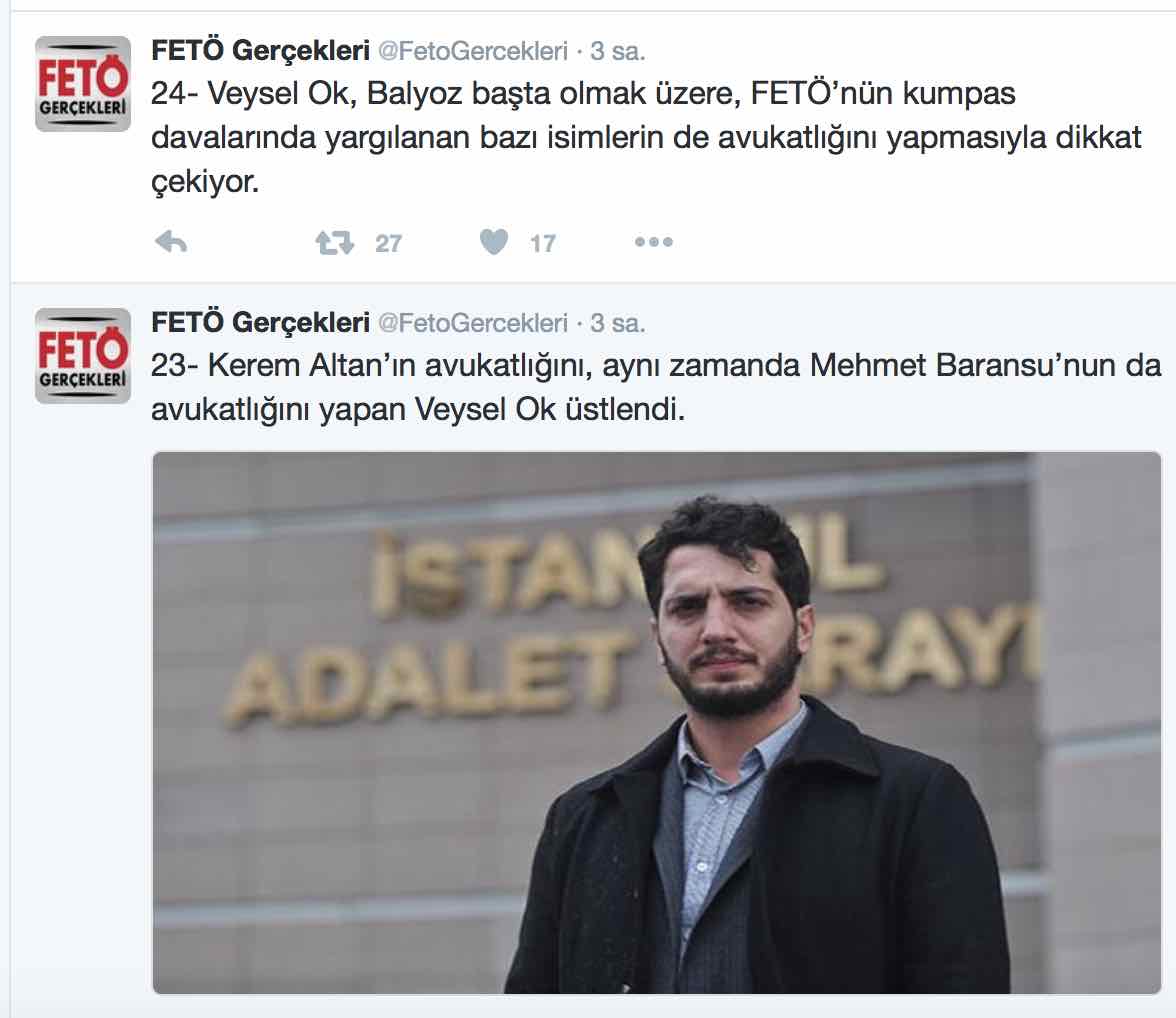Enlarge the photo of man at Adalet Sarayı
Viewport: 1176px width, 1018px height.
tap(657, 722)
